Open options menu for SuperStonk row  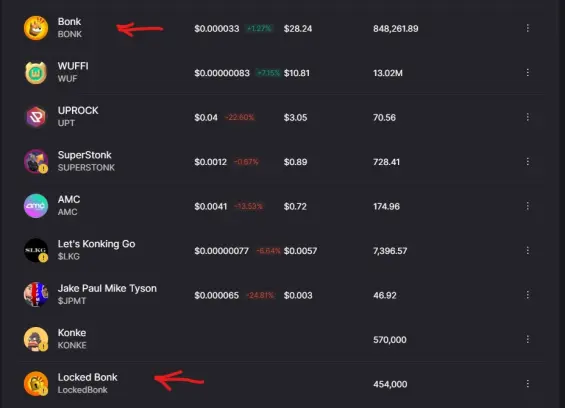click(x=528, y=161)
